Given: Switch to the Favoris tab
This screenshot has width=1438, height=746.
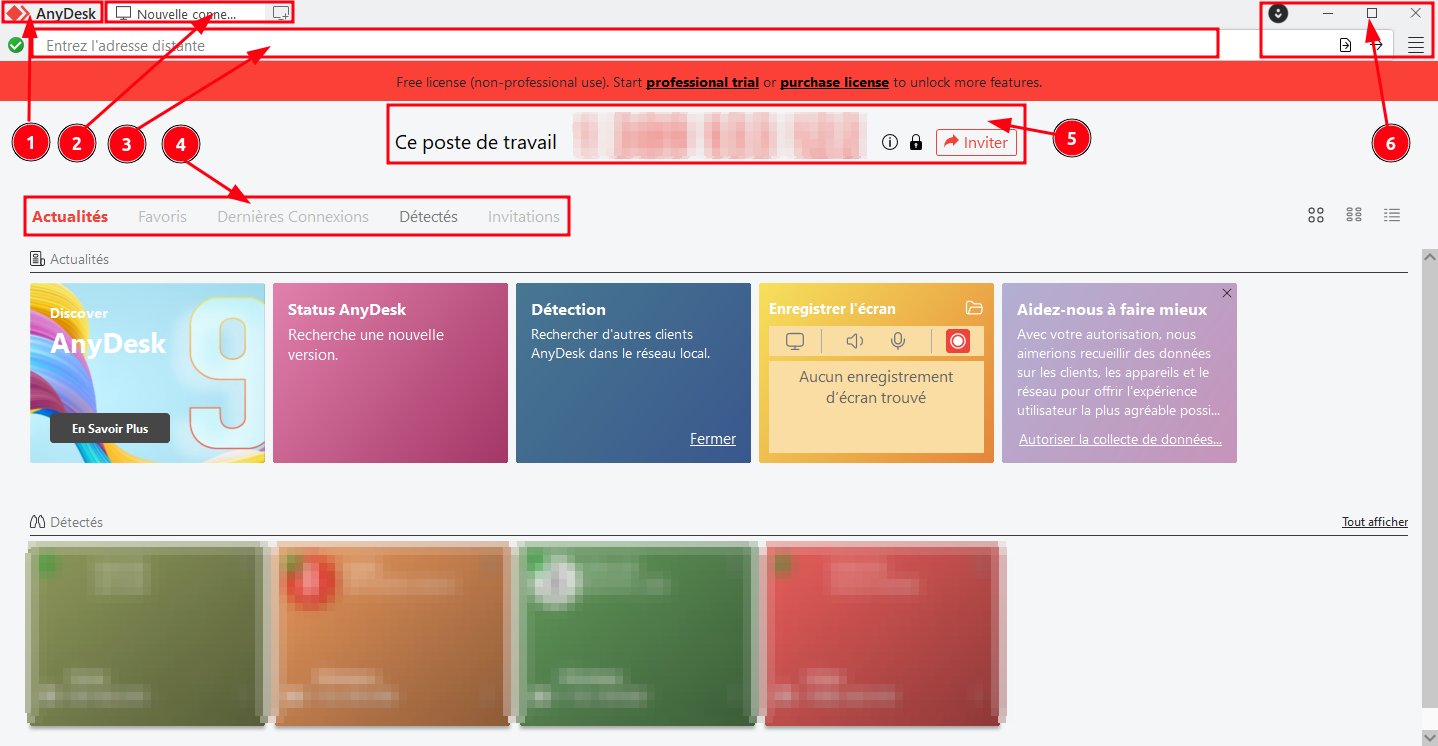Looking at the screenshot, I should (x=162, y=216).
